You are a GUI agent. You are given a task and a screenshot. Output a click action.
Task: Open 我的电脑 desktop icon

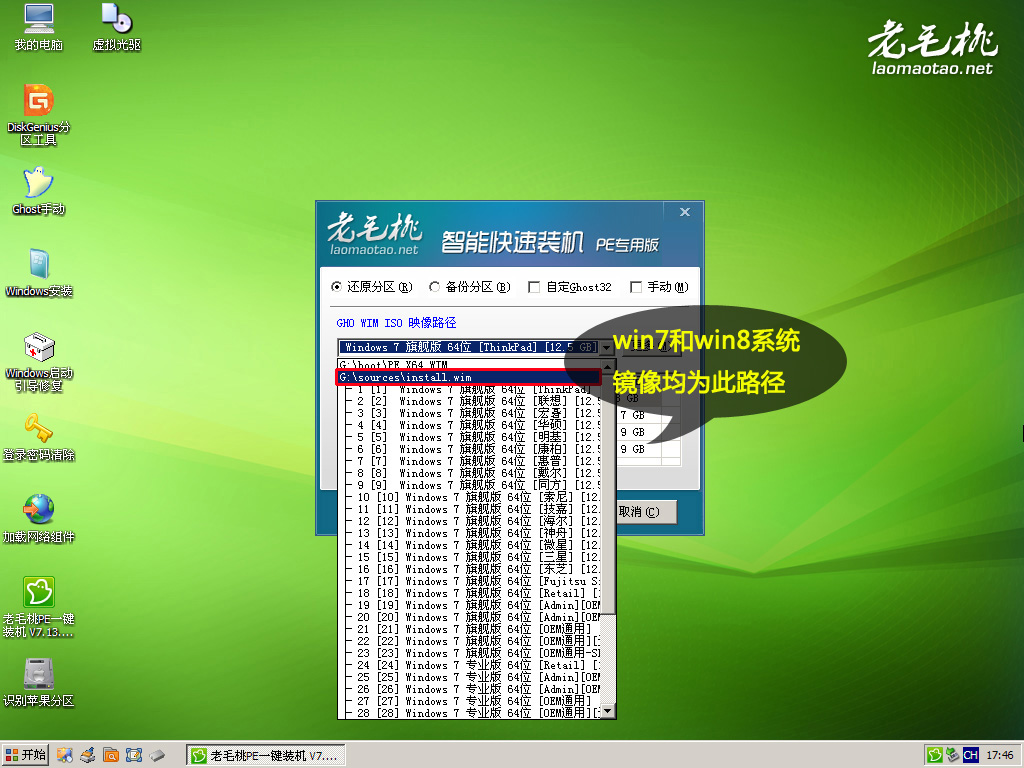38,19
